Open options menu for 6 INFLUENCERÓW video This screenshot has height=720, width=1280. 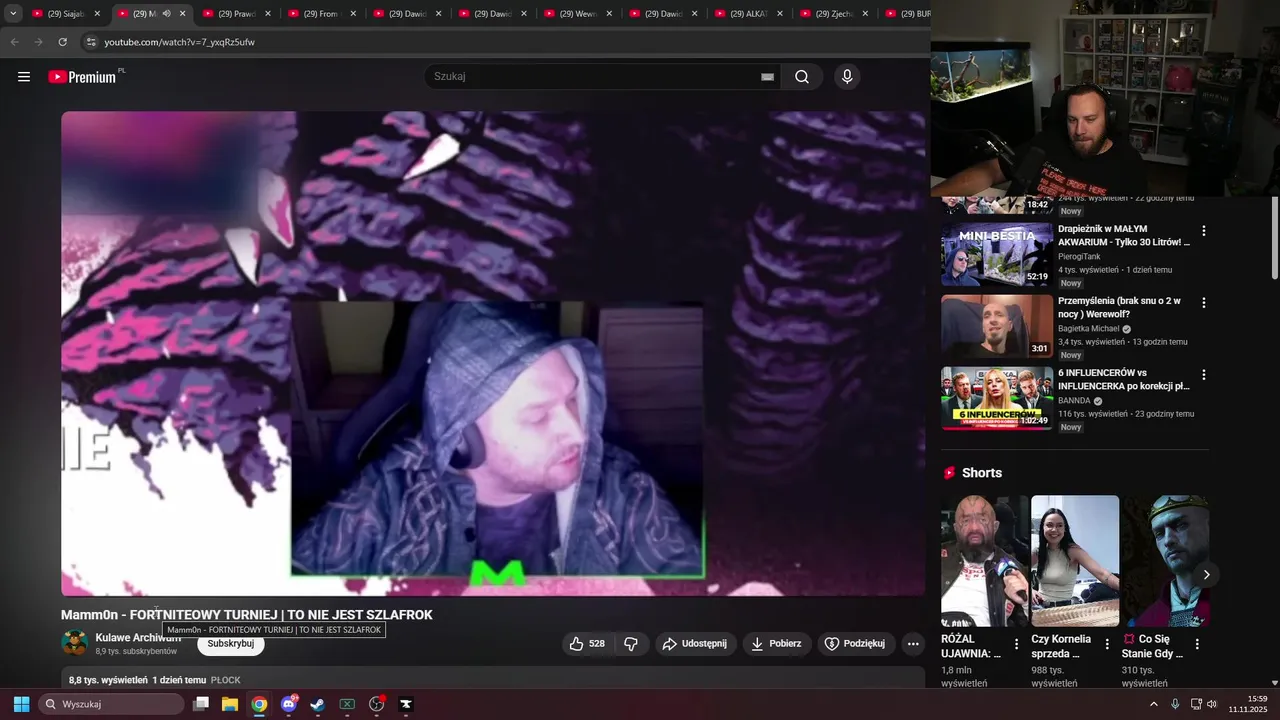coord(1204,375)
